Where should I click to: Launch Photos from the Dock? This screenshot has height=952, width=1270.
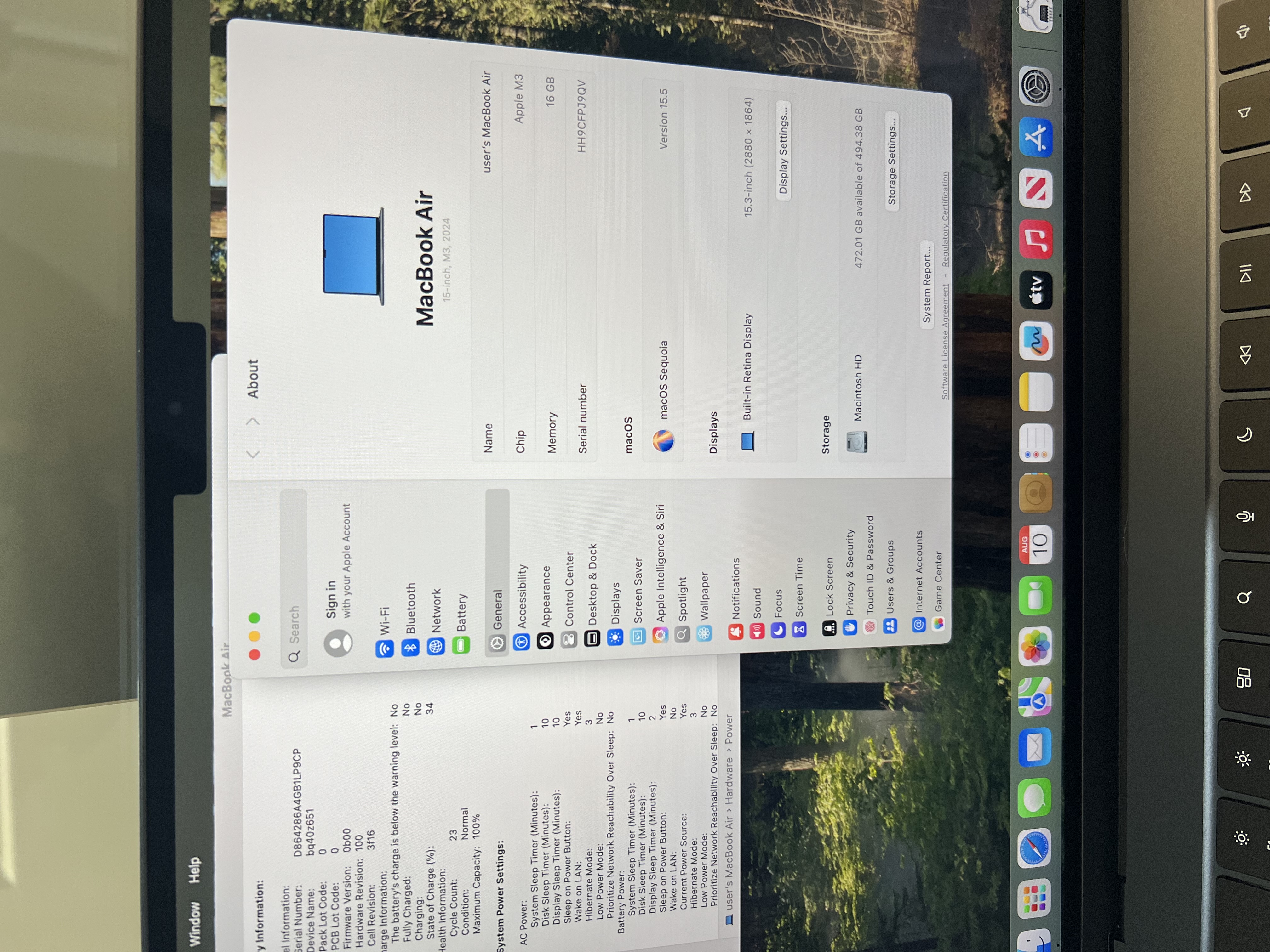pos(1035,646)
